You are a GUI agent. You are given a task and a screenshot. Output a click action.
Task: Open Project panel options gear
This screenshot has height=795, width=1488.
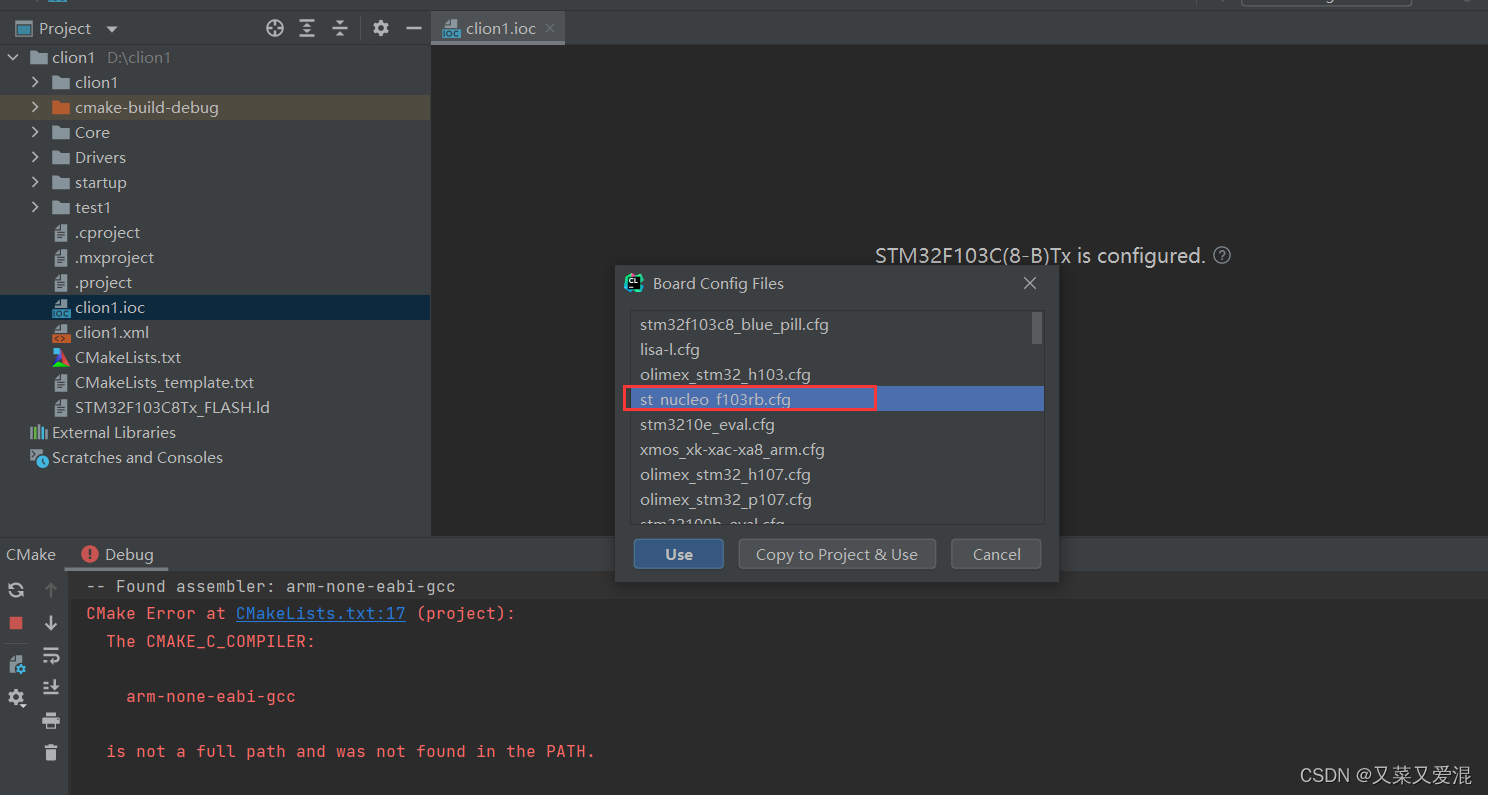click(x=381, y=28)
